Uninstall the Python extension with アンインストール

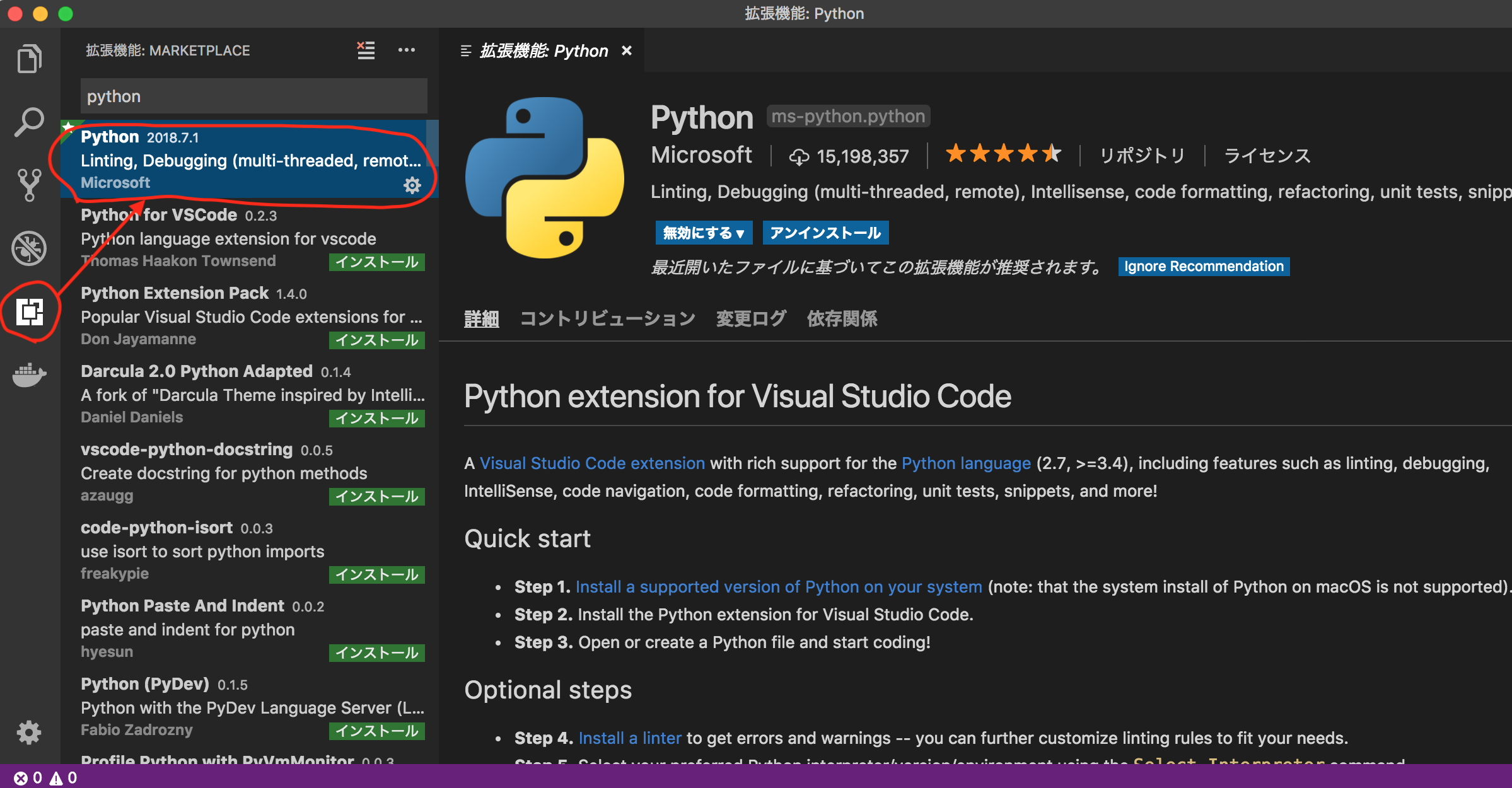(826, 233)
